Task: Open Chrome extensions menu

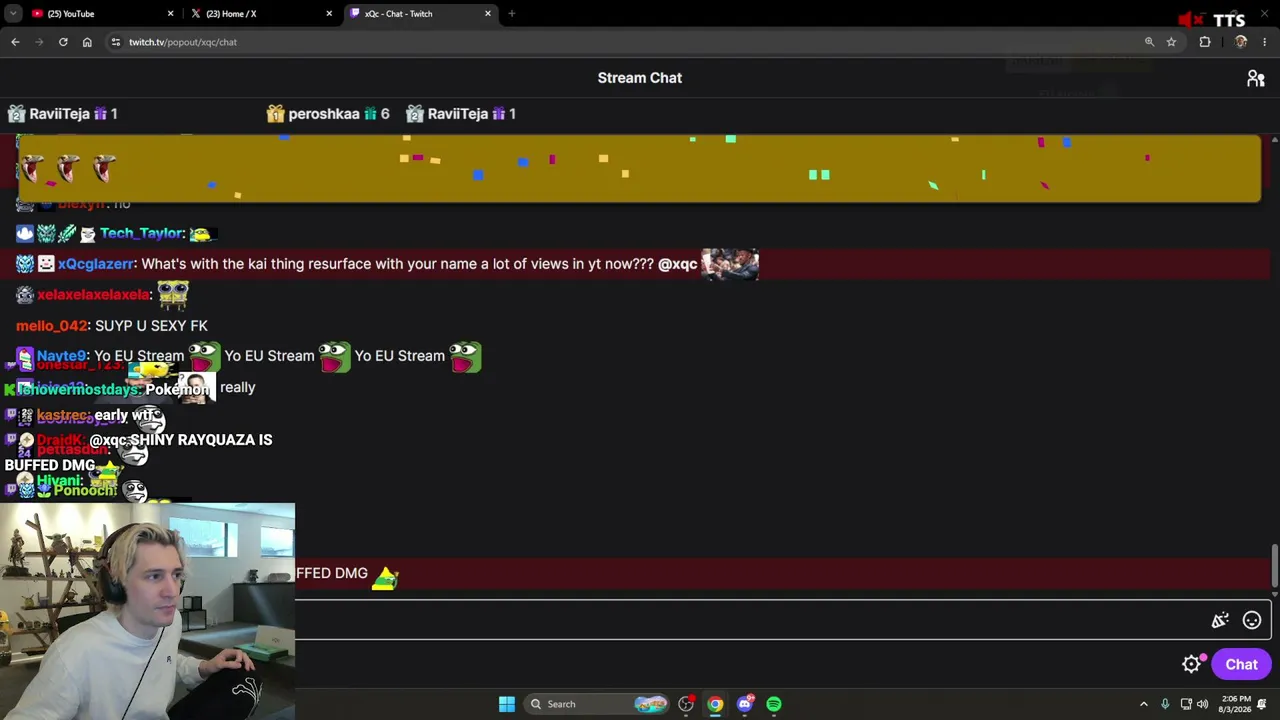Action: click(x=1205, y=42)
